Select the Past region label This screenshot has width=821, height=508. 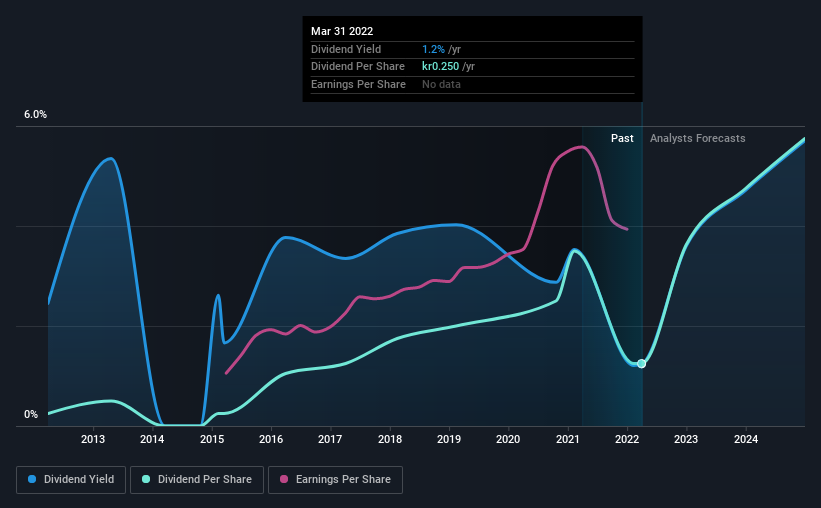pos(622,138)
